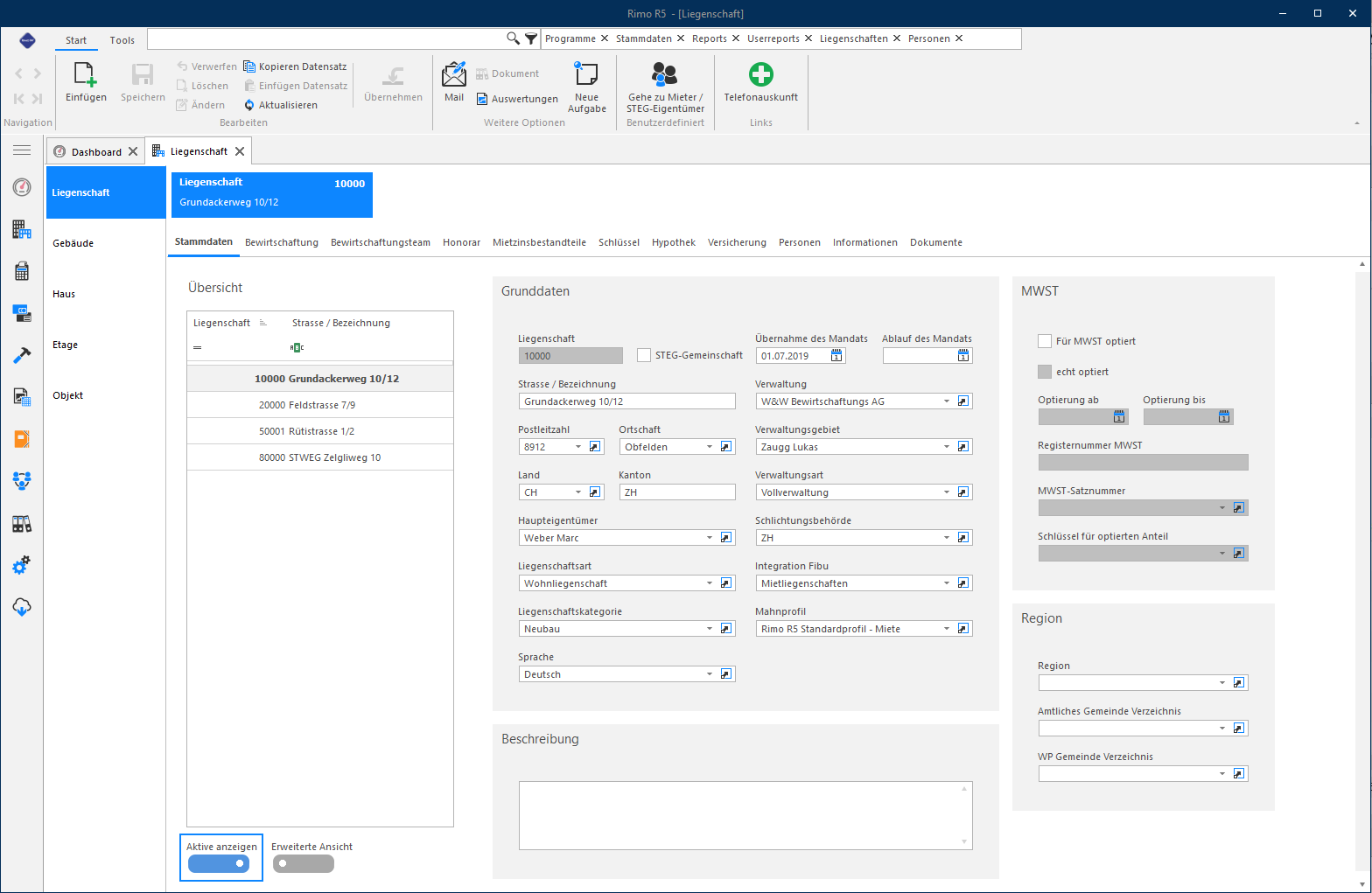
Task: Open the hamburger menu in sidebar
Action: (x=22, y=150)
